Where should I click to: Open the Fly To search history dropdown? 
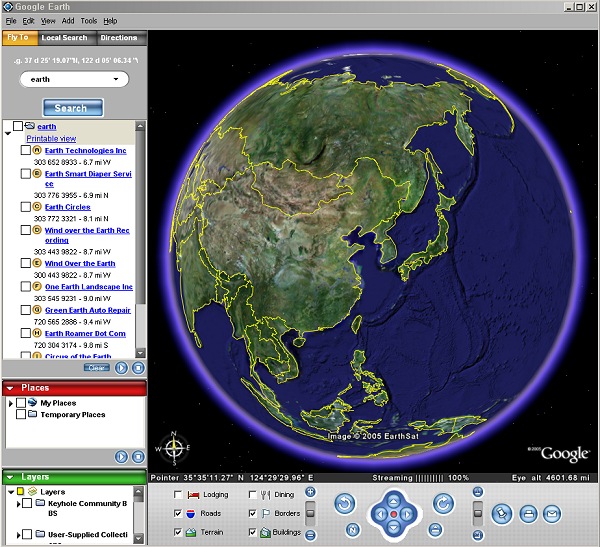click(x=116, y=79)
